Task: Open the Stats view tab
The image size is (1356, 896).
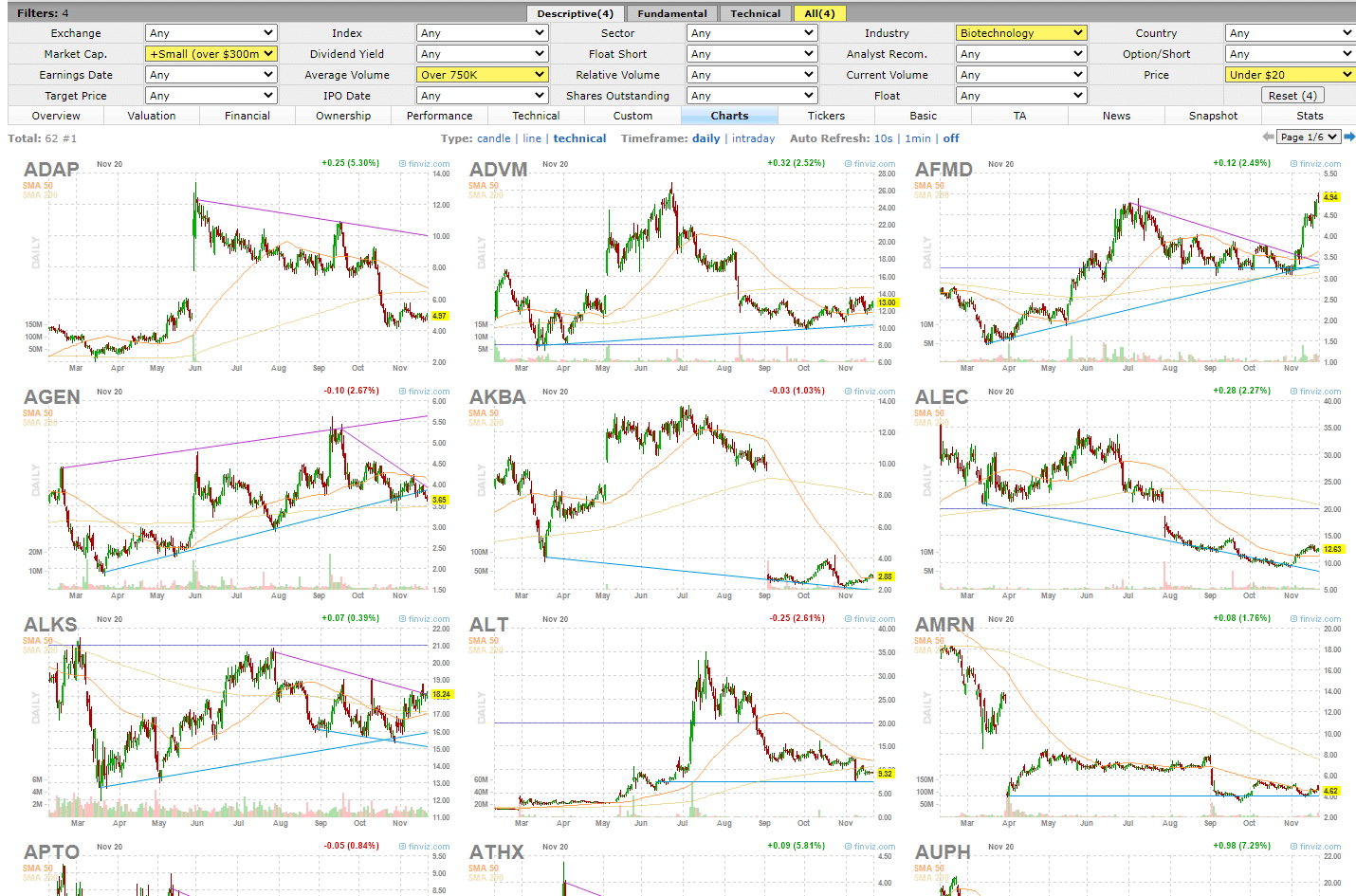Action: 1310,116
